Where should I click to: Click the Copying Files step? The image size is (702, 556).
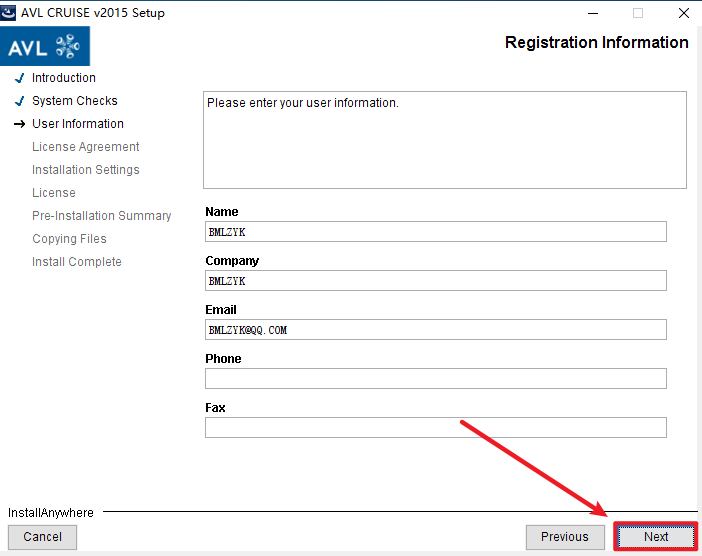[x=69, y=239]
